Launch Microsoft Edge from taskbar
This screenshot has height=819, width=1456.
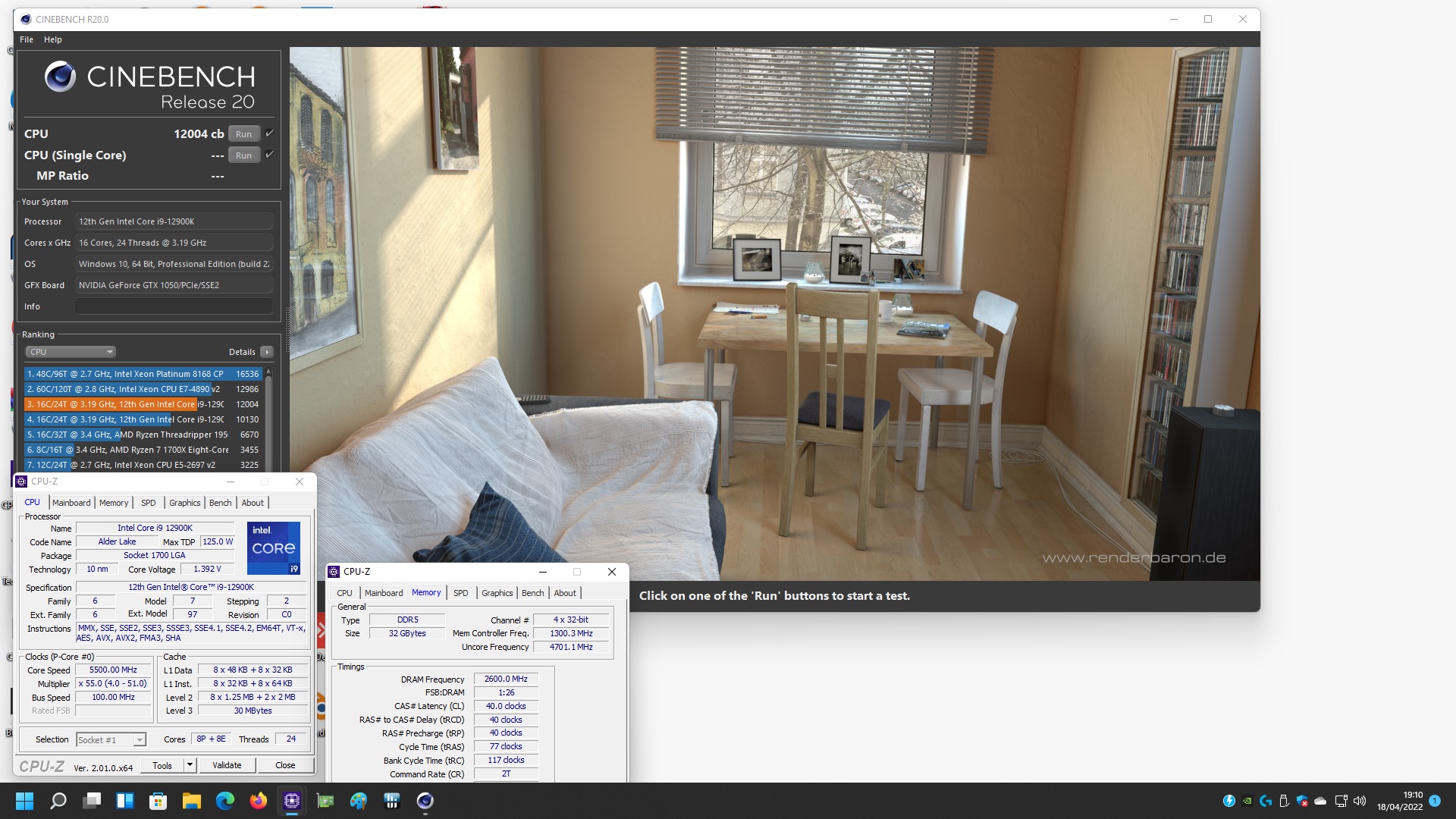tap(225, 801)
